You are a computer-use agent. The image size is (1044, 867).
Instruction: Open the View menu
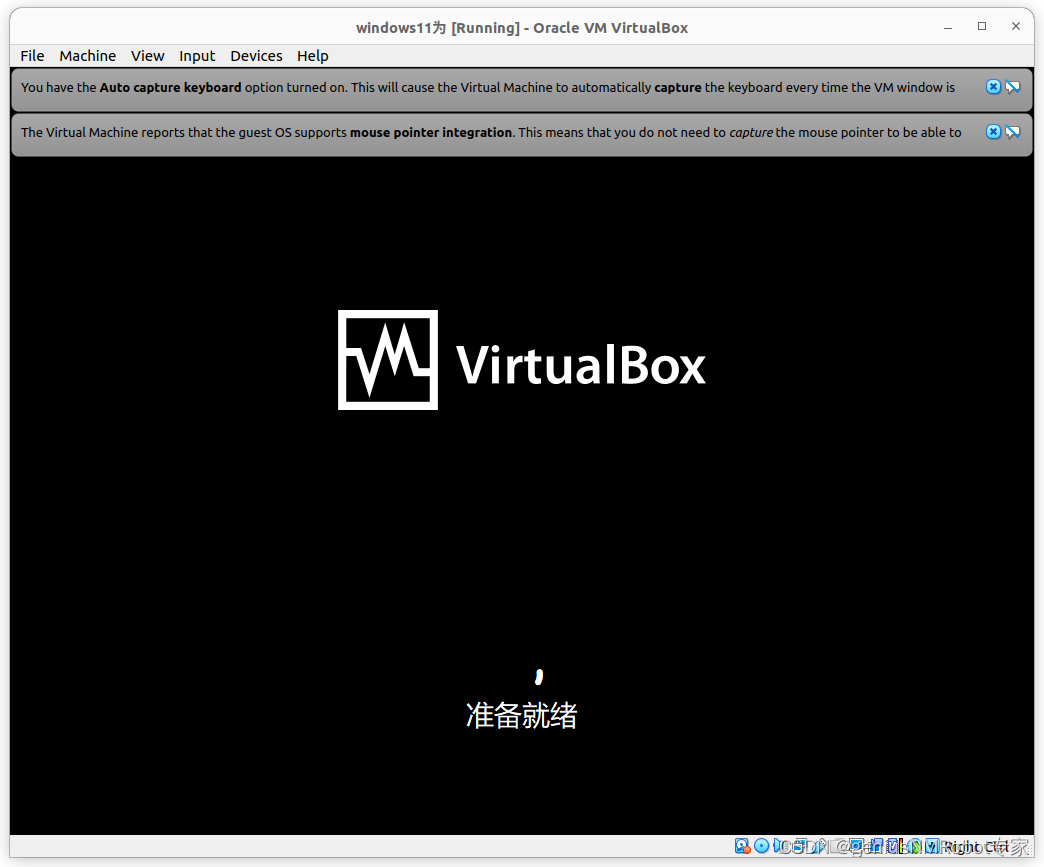147,56
